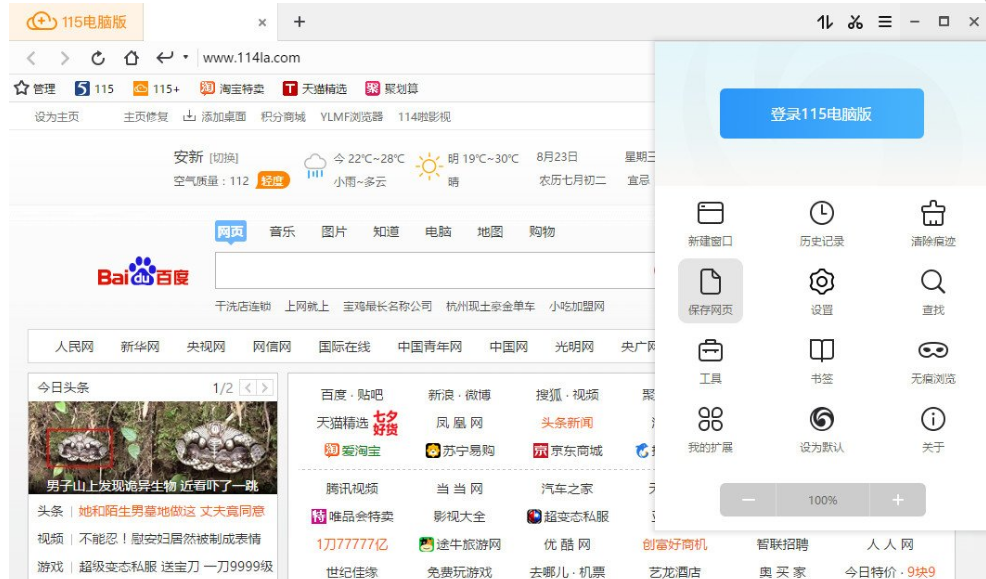The image size is (986, 579).
Task: Open the 天猫精选 bookmark
Action: click(314, 89)
